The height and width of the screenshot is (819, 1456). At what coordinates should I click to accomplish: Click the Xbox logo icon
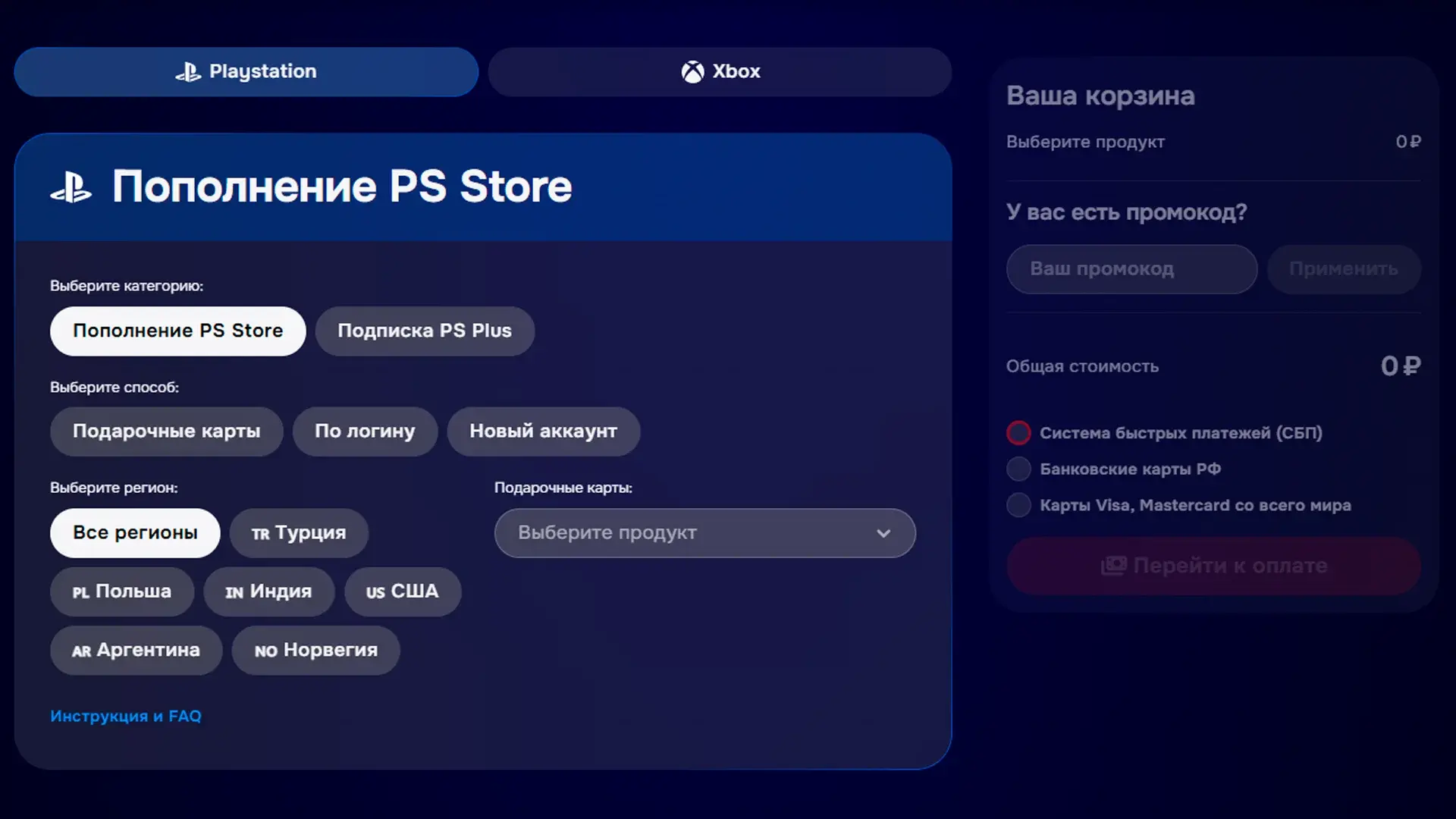[x=692, y=72]
